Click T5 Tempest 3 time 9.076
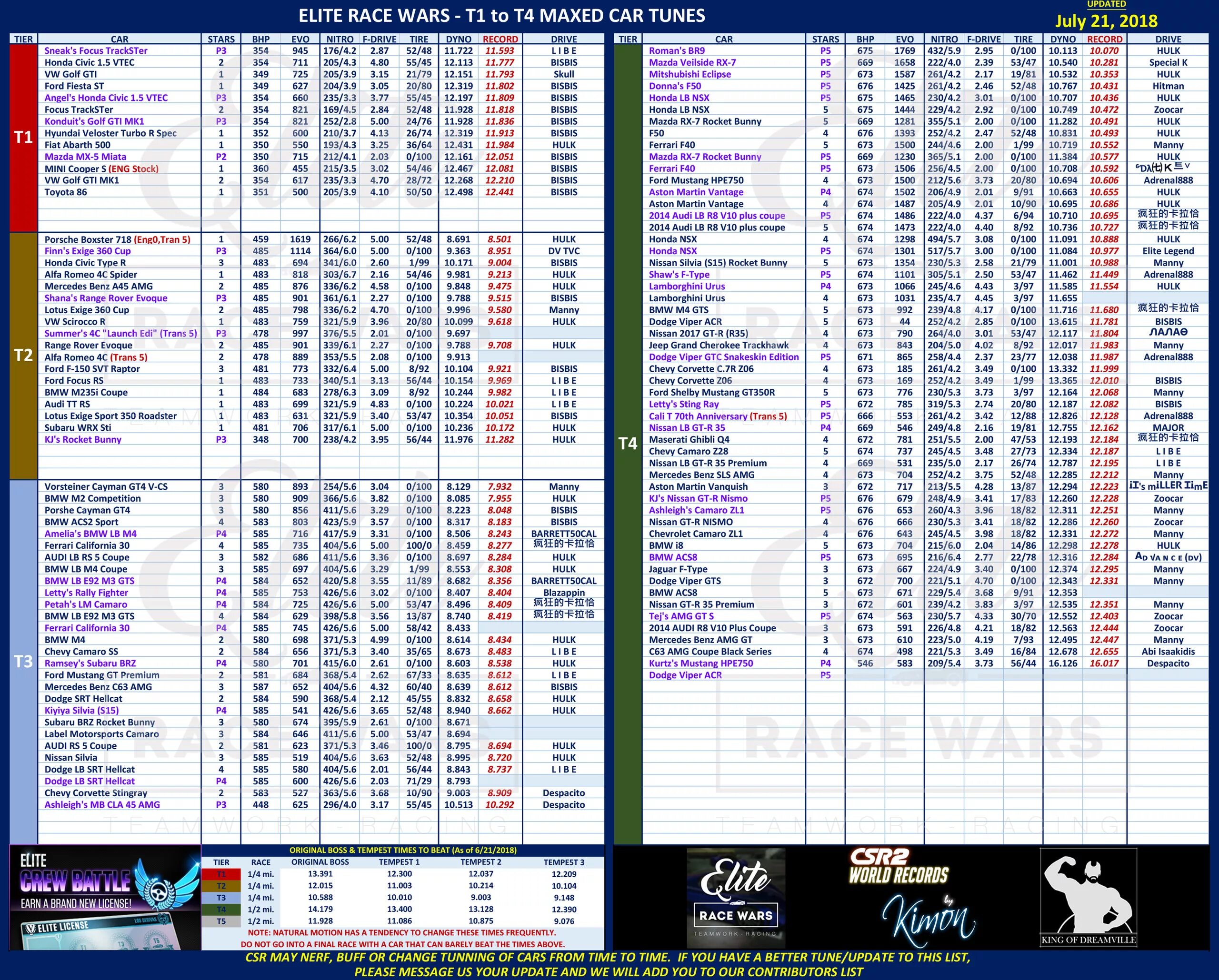This screenshot has height=980, width=1219. (x=564, y=921)
